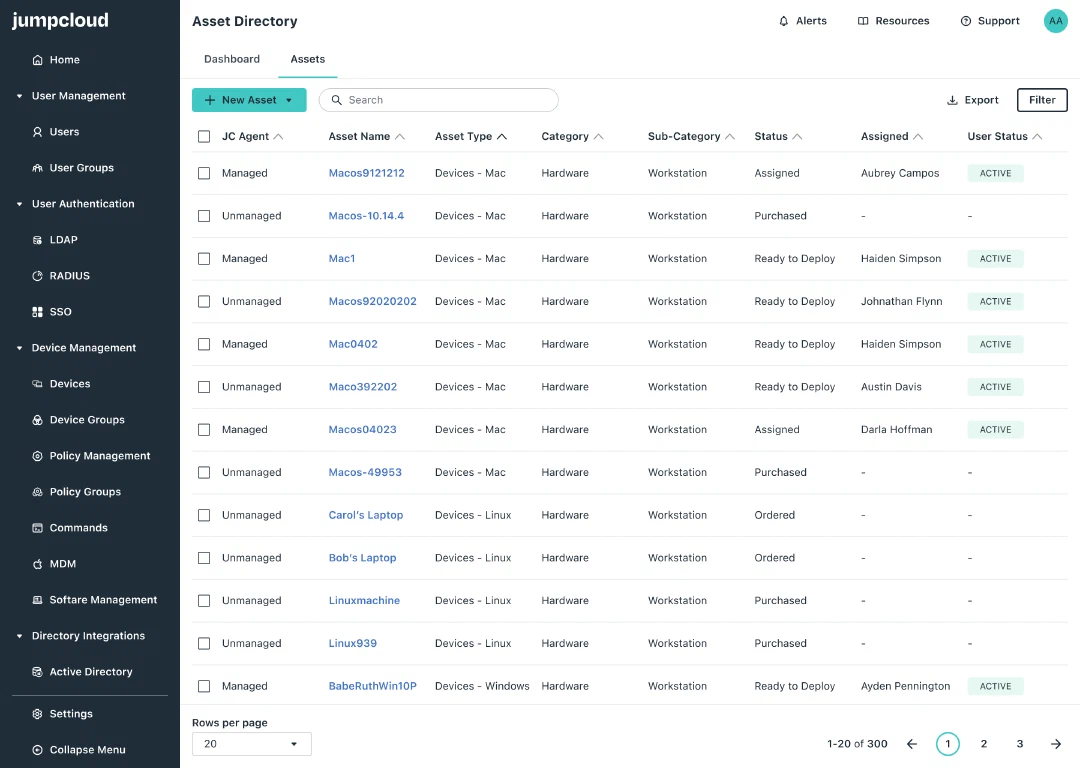Viewport: 1080px width, 768px height.
Task: Click the Support help icon
Action: point(966,21)
